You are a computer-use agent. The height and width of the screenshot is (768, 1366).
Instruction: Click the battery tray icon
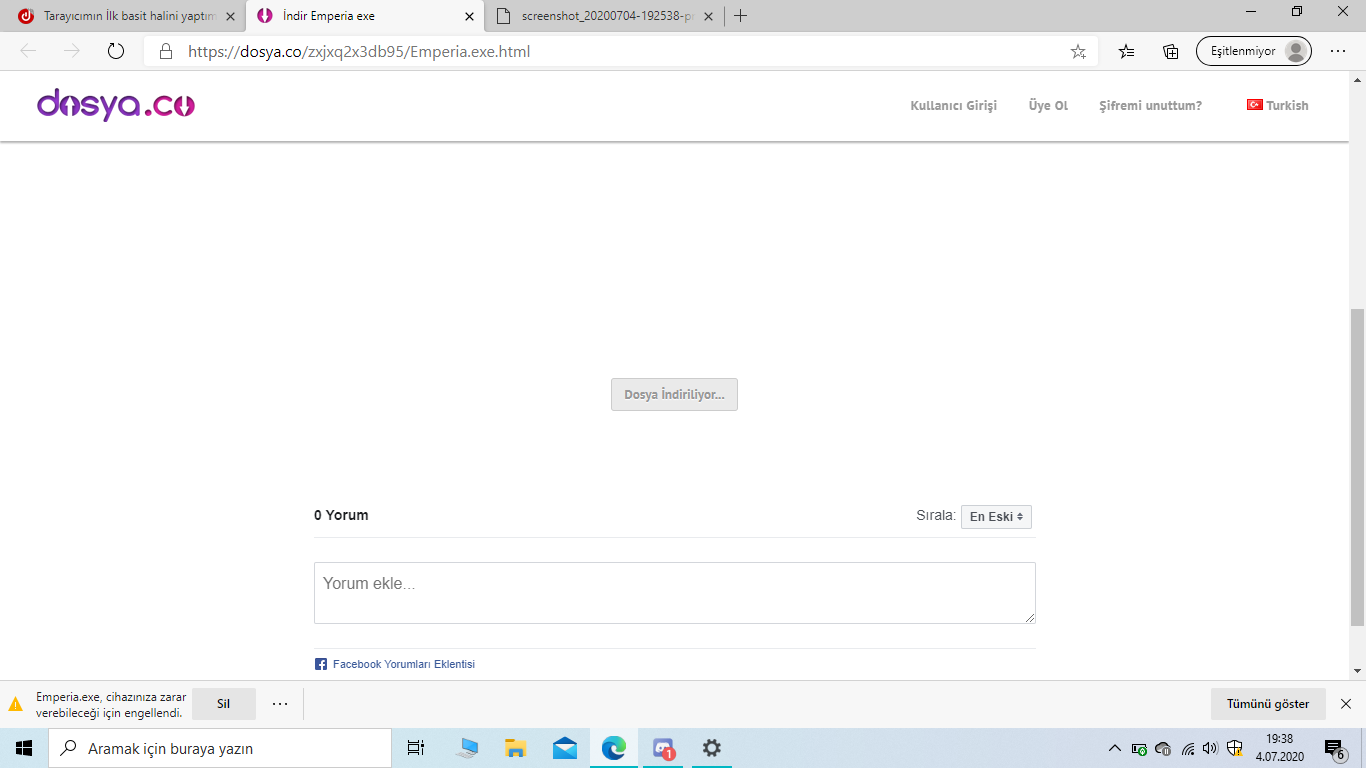click(1139, 748)
